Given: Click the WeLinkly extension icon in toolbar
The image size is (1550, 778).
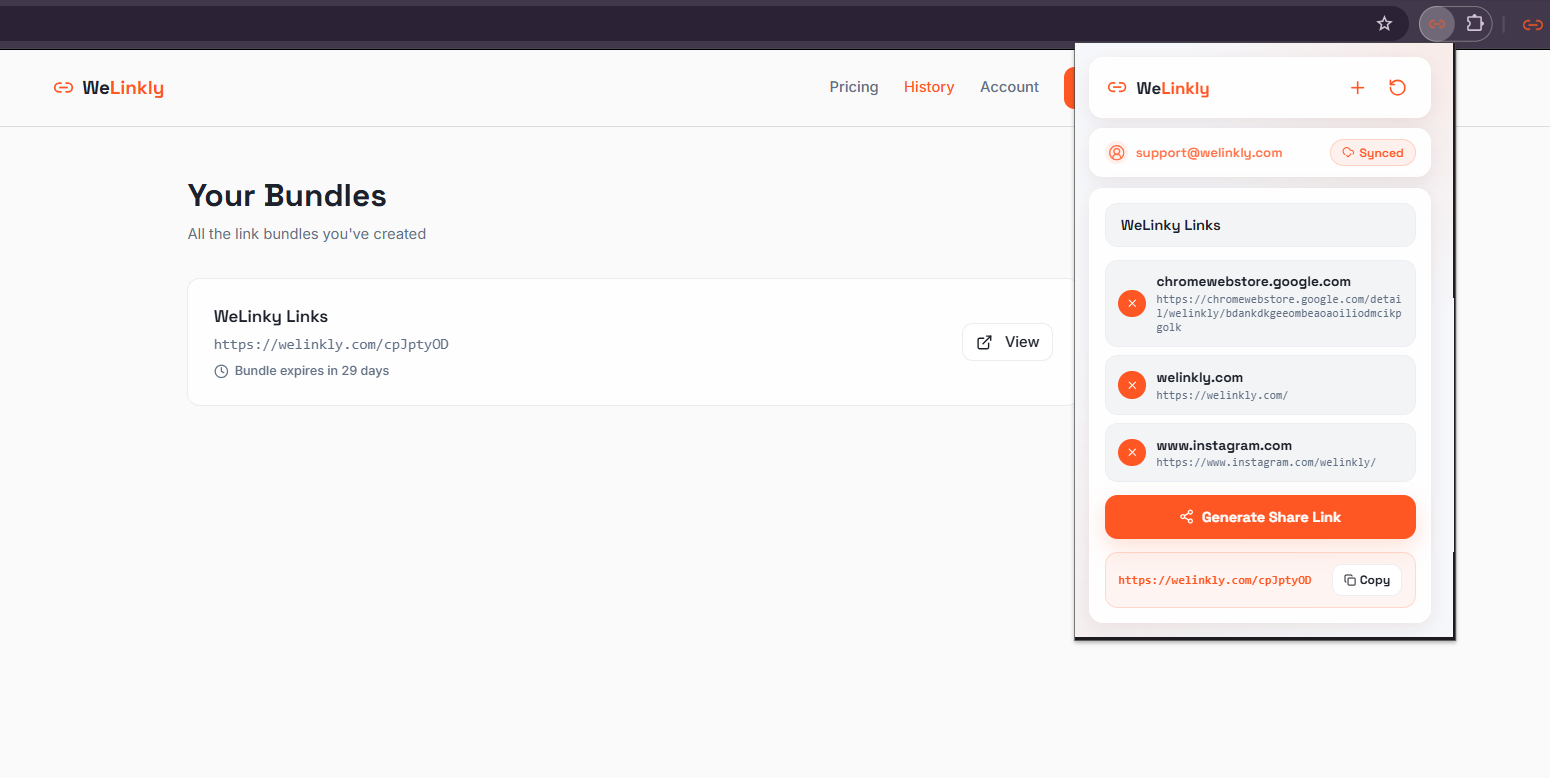Looking at the screenshot, I should tap(1437, 24).
